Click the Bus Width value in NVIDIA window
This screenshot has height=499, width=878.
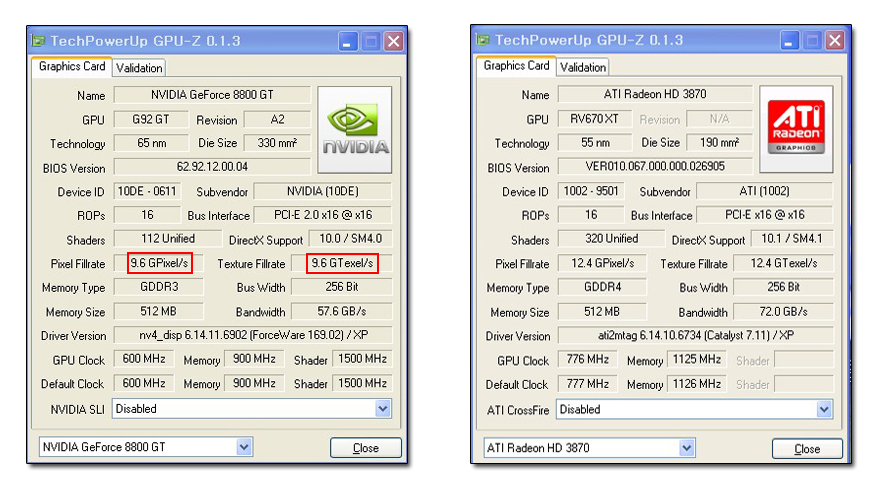[x=342, y=287]
